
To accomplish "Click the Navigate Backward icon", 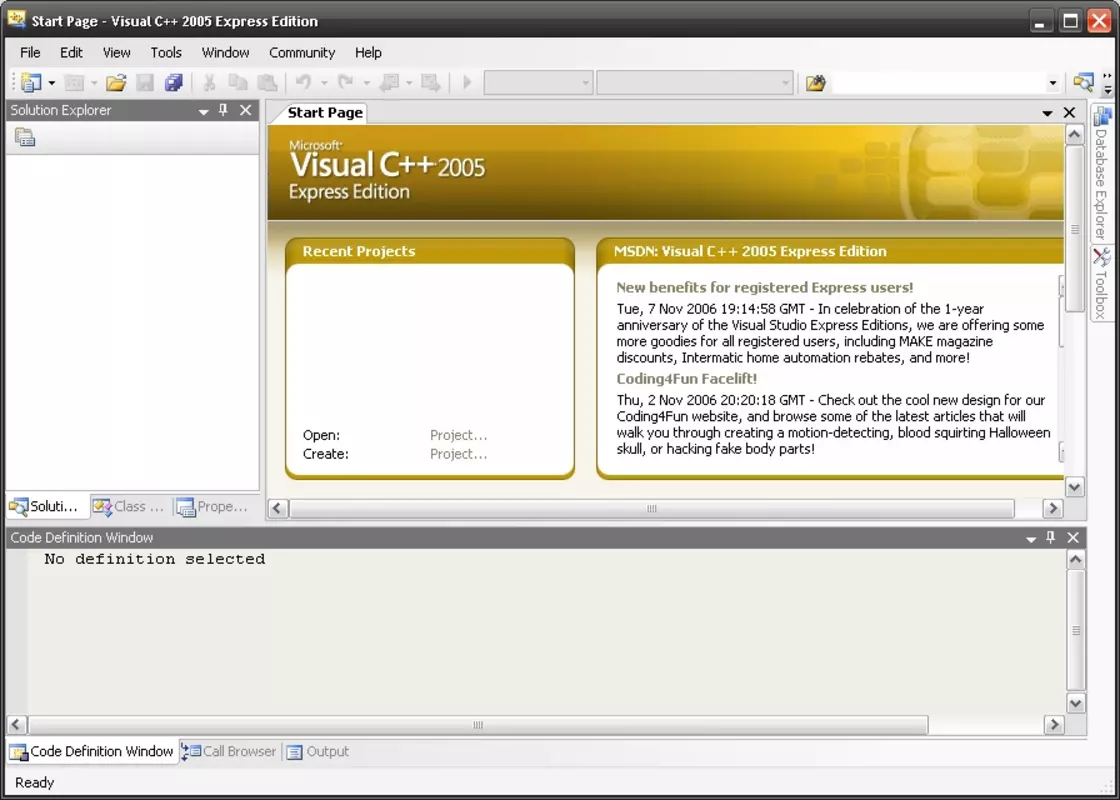I will [x=389, y=83].
